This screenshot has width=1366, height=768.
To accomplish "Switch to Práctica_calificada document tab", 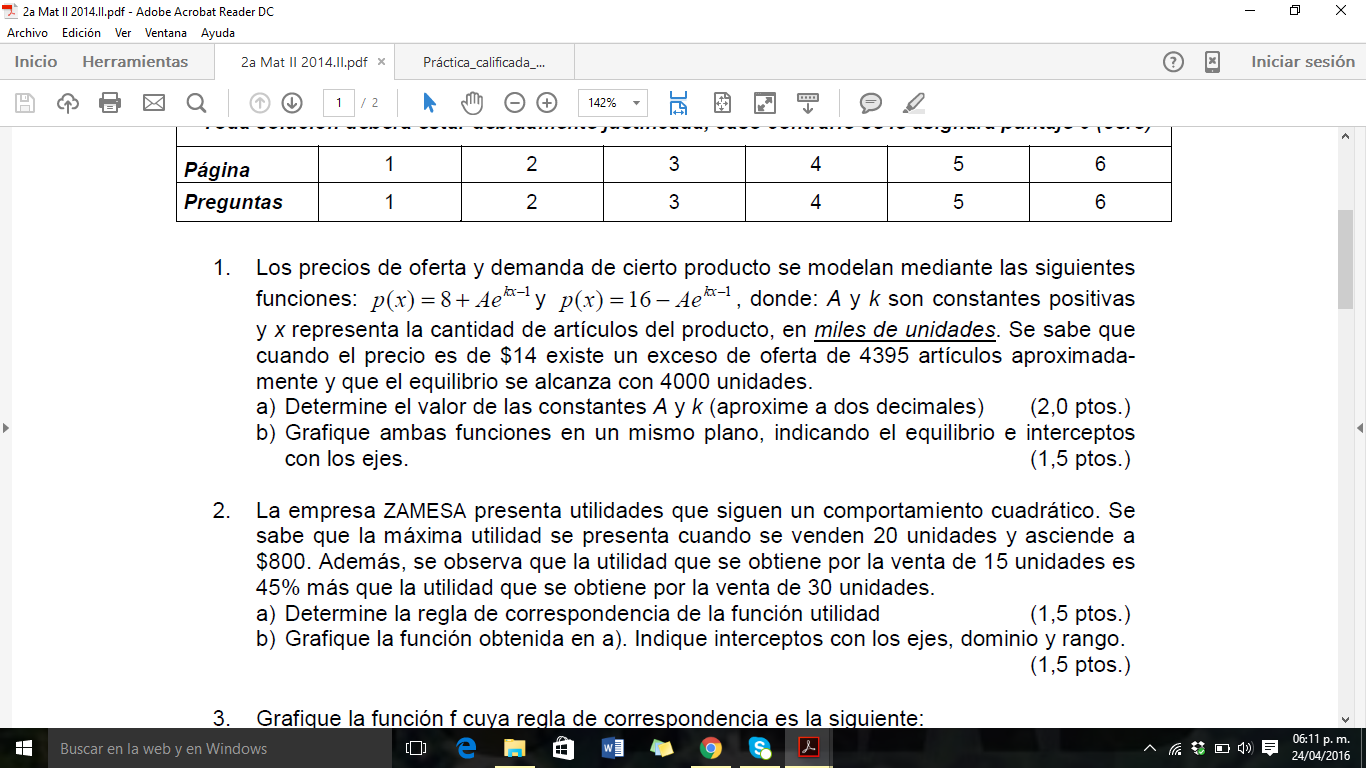I will [484, 62].
